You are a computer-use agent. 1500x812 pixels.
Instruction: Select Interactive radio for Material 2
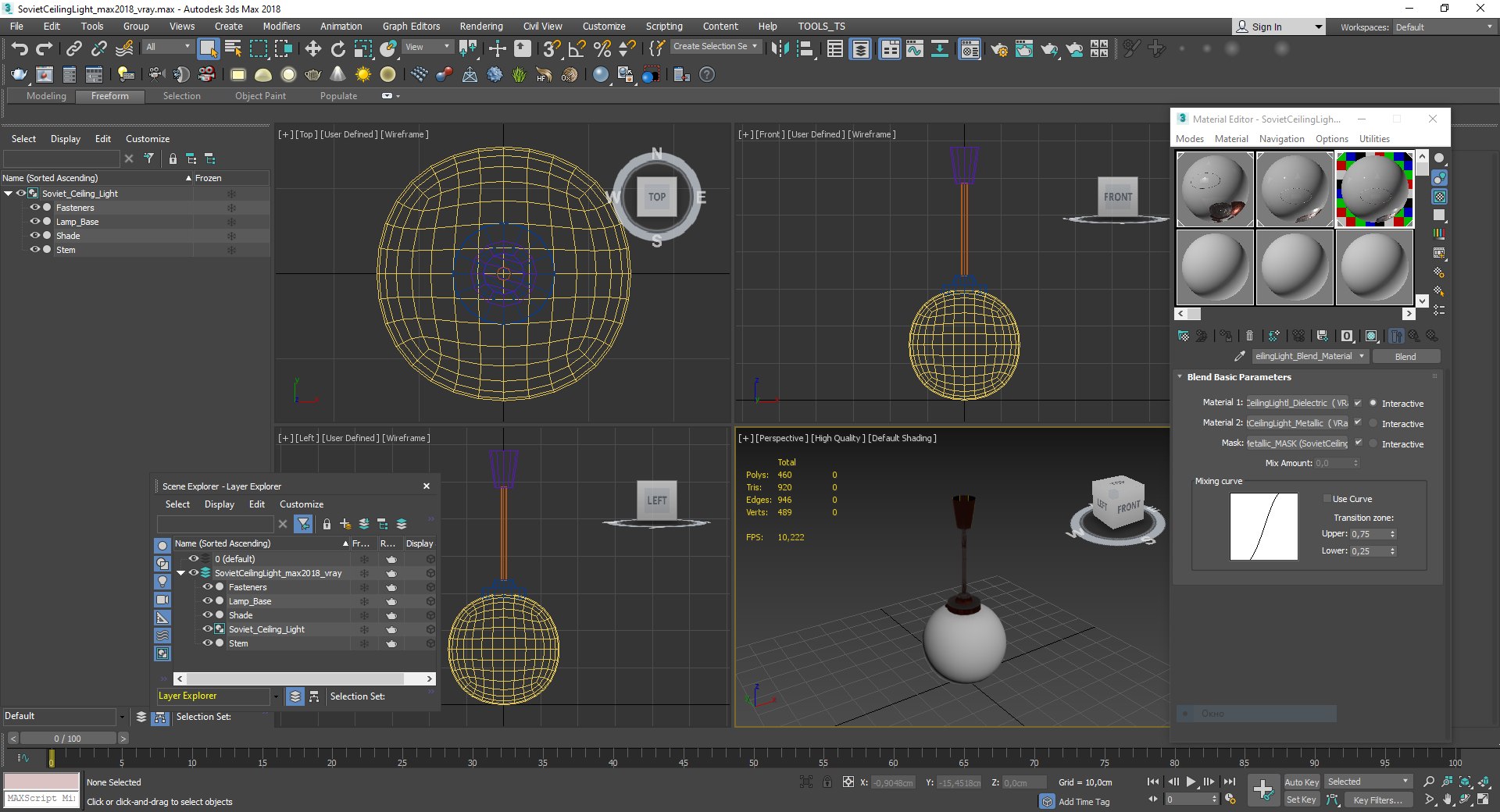click(1373, 423)
